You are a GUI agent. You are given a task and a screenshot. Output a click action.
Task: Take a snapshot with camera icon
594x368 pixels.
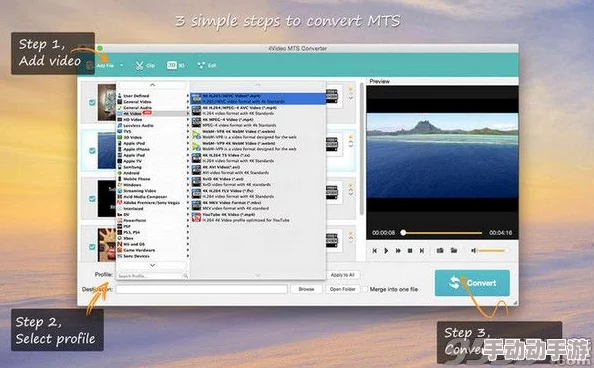pos(440,251)
